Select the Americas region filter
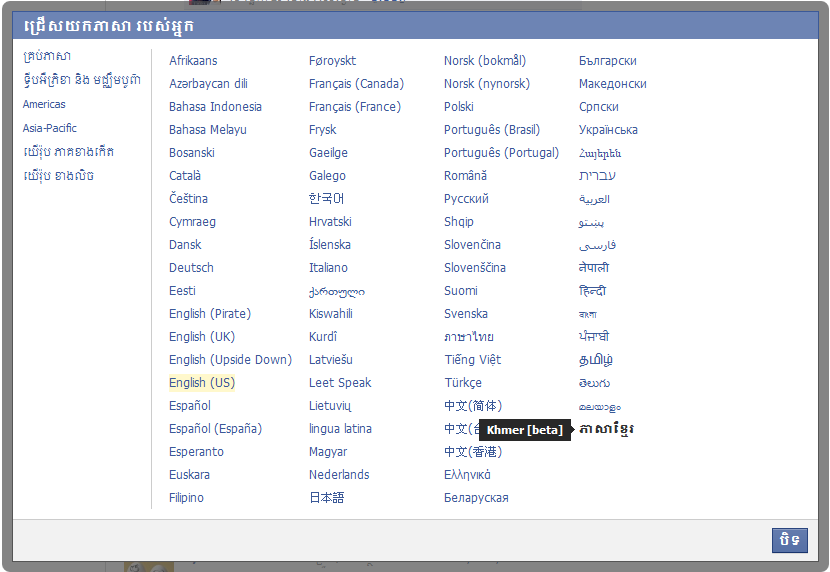The image size is (830, 572). (x=44, y=104)
